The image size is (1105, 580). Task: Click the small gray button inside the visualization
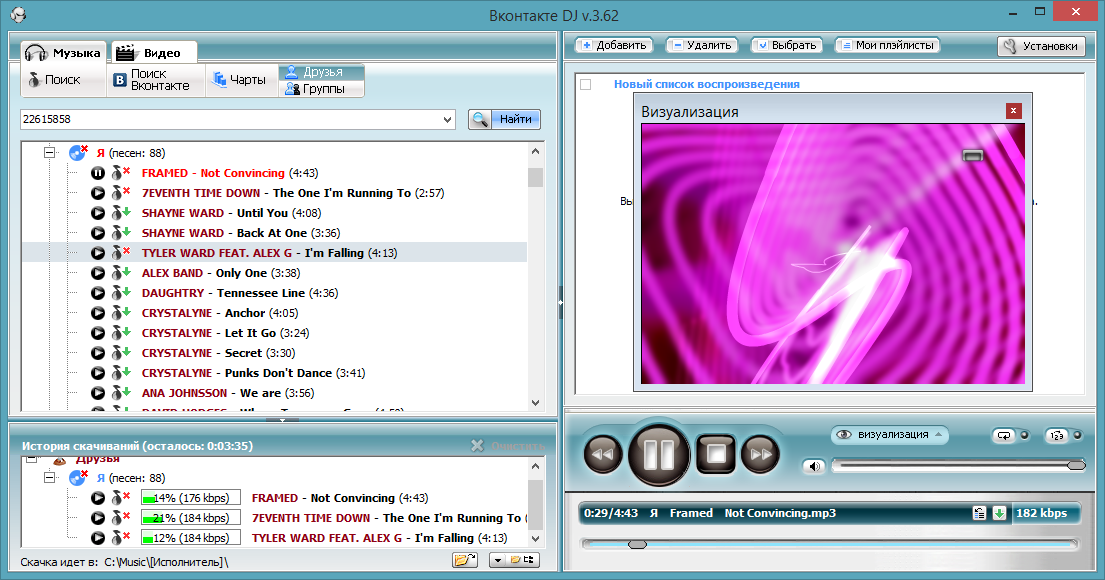coord(973,156)
